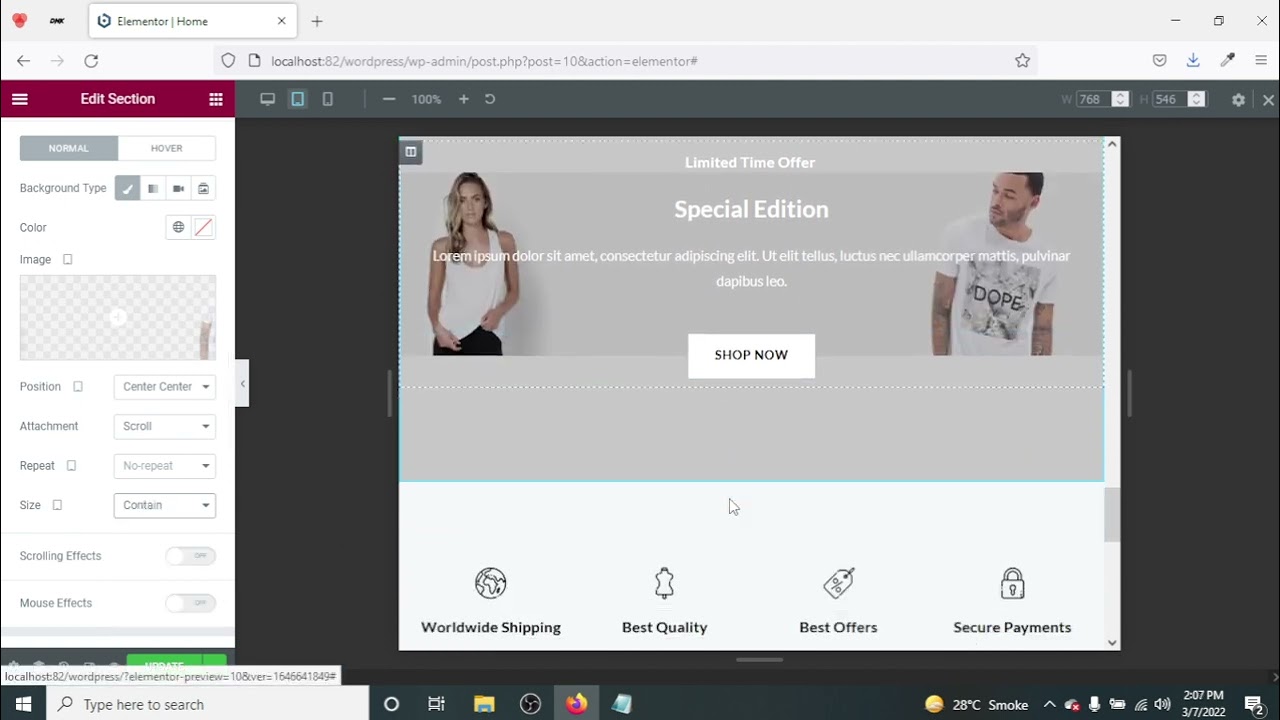Select the video background type
1280x720 pixels.
click(178, 188)
